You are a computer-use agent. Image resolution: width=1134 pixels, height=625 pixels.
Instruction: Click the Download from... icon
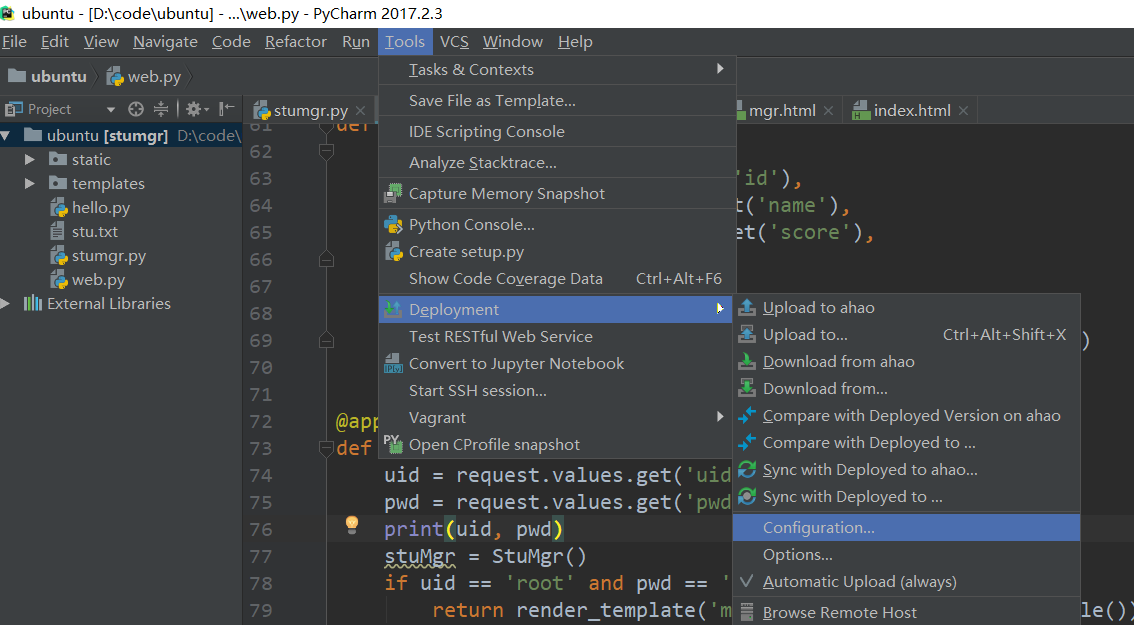[747, 388]
